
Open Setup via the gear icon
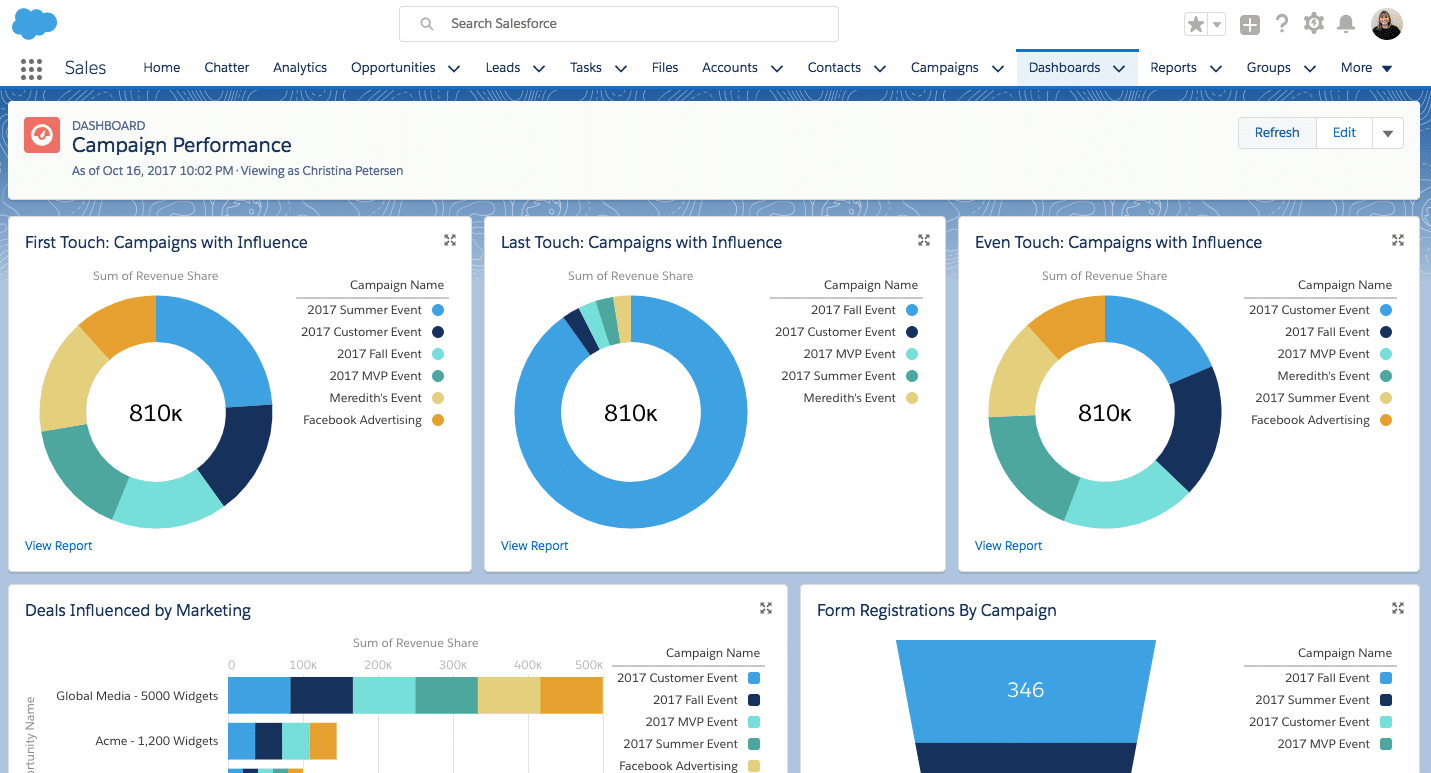click(1313, 23)
